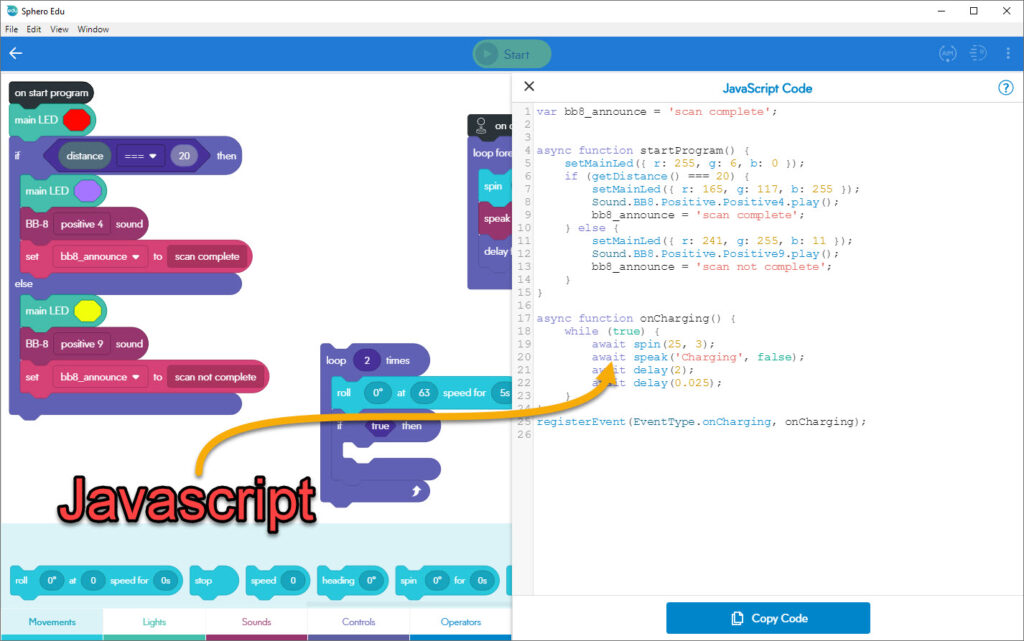
Task: Open the Window menu
Action: tap(93, 29)
